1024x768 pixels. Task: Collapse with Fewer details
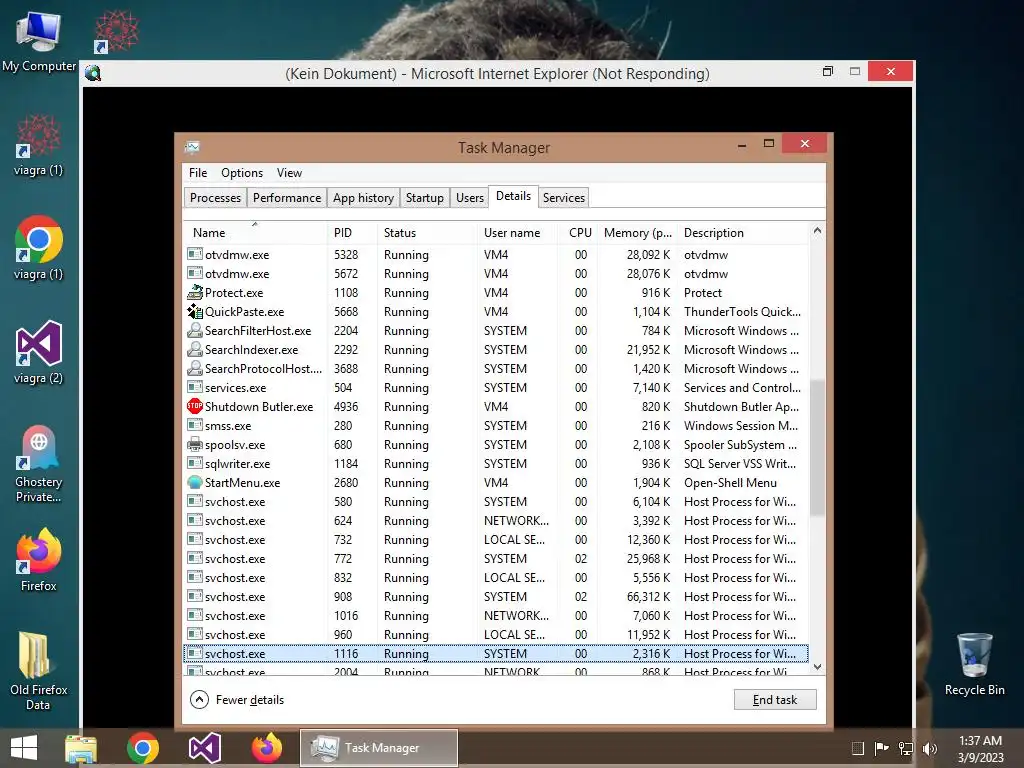click(237, 699)
